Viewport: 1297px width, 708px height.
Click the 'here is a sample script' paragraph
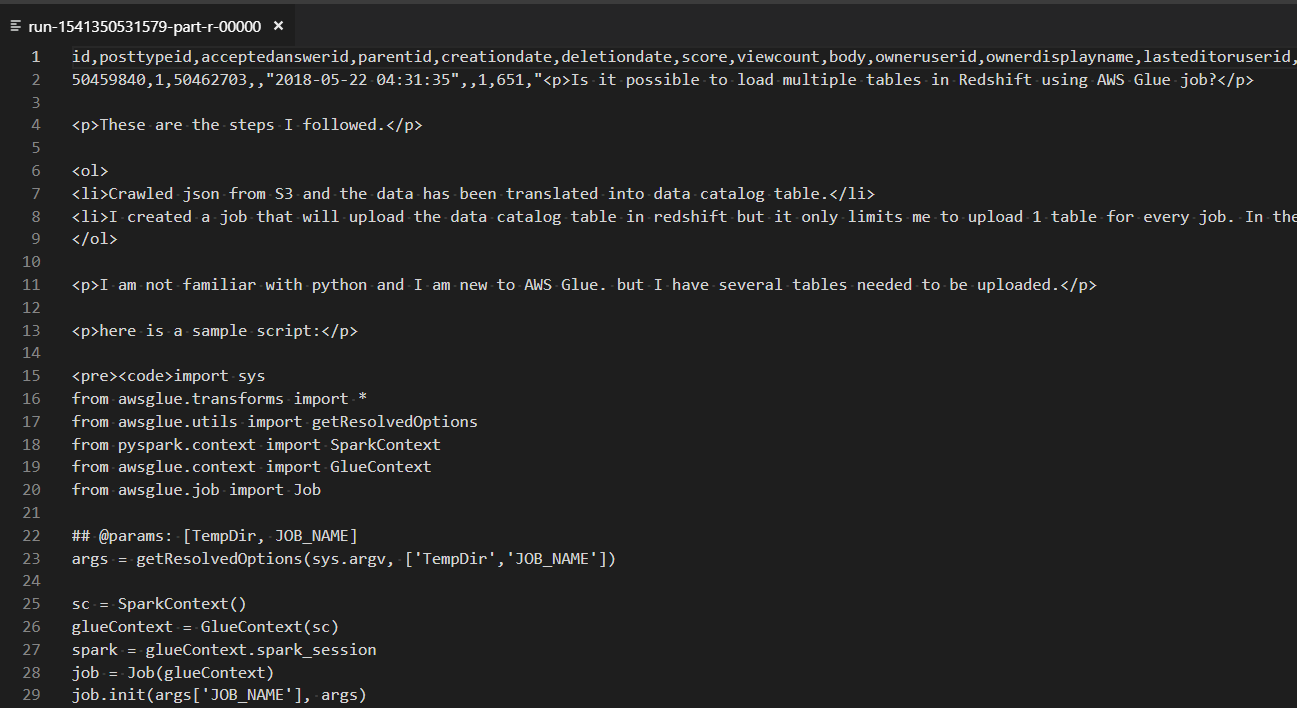(x=214, y=331)
